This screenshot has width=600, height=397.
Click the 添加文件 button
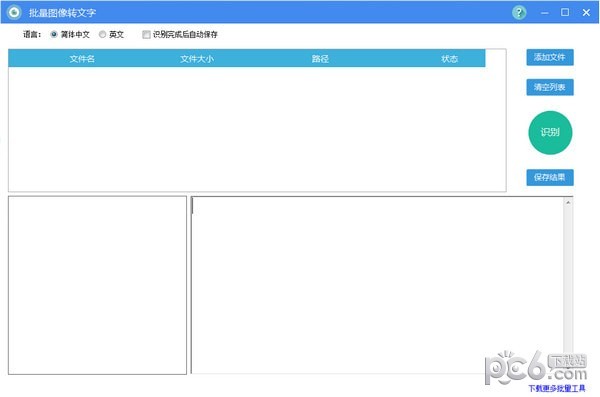[550, 57]
